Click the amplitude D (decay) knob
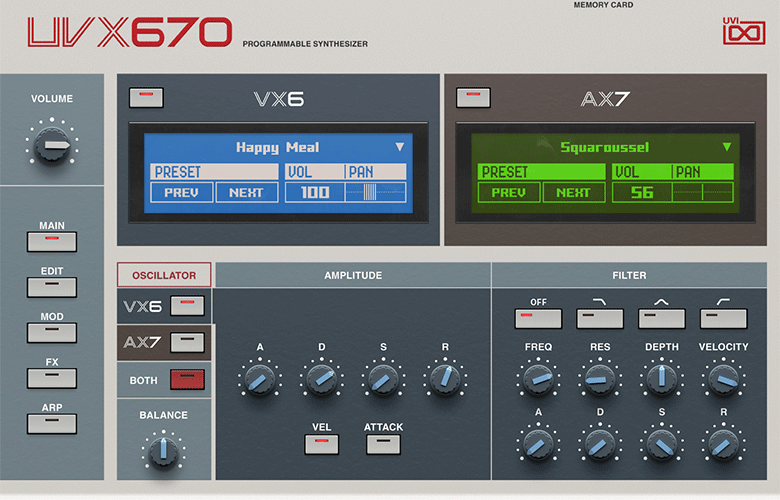This screenshot has width=780, height=500. coord(322,380)
